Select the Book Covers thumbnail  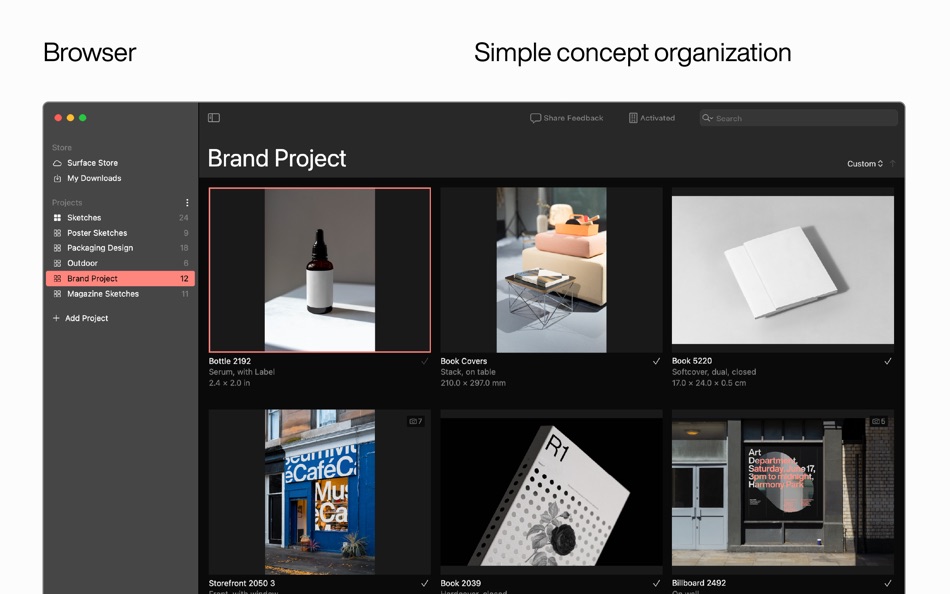pos(551,270)
